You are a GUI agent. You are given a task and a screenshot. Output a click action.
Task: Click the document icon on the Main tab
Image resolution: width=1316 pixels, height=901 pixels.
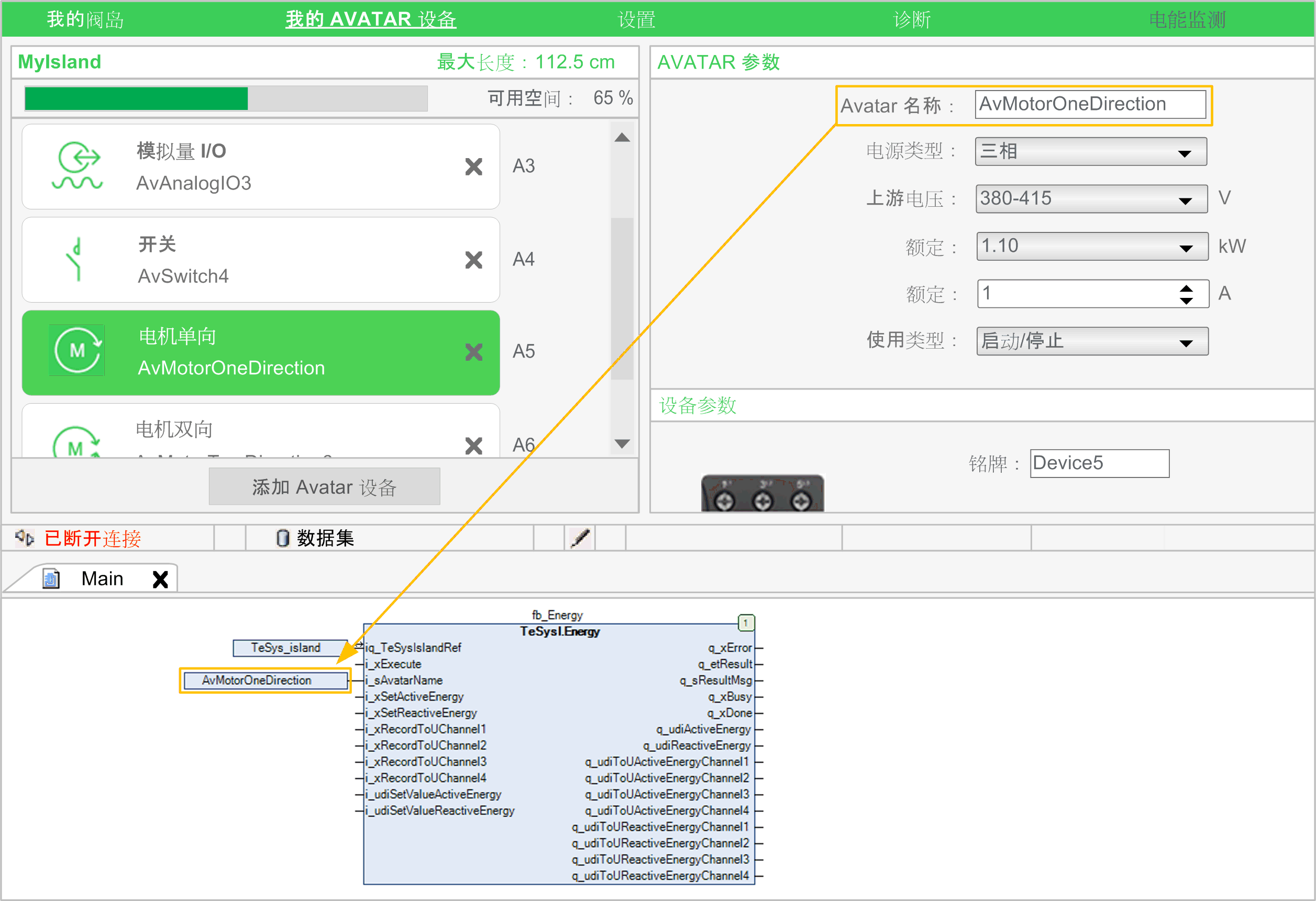pos(51,578)
